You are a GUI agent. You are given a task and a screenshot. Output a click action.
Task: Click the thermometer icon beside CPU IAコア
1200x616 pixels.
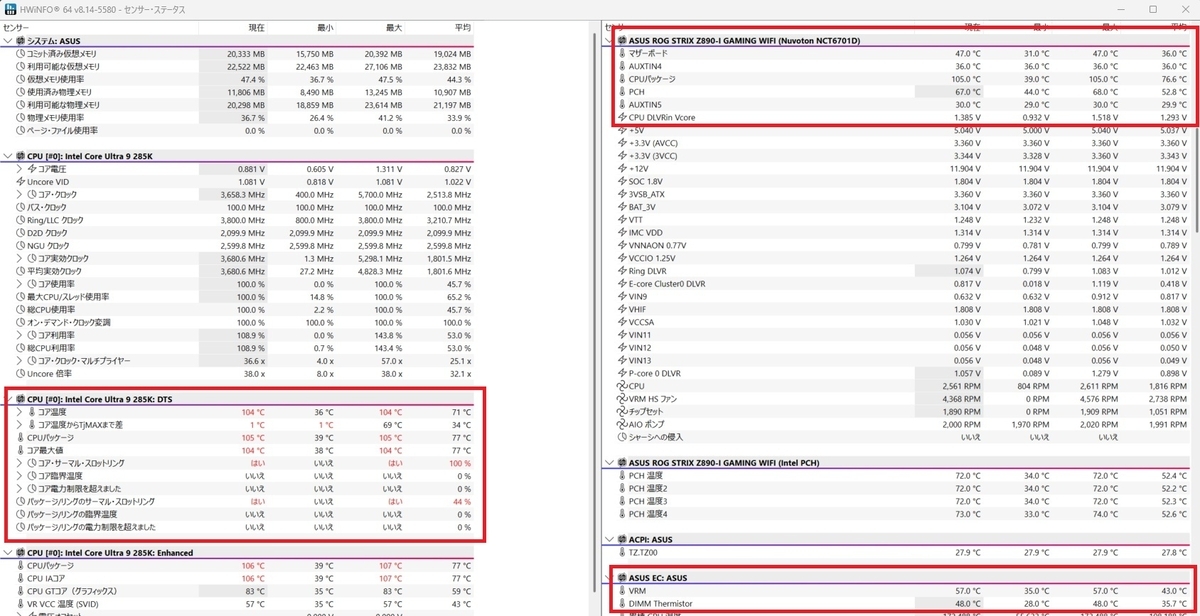20,578
